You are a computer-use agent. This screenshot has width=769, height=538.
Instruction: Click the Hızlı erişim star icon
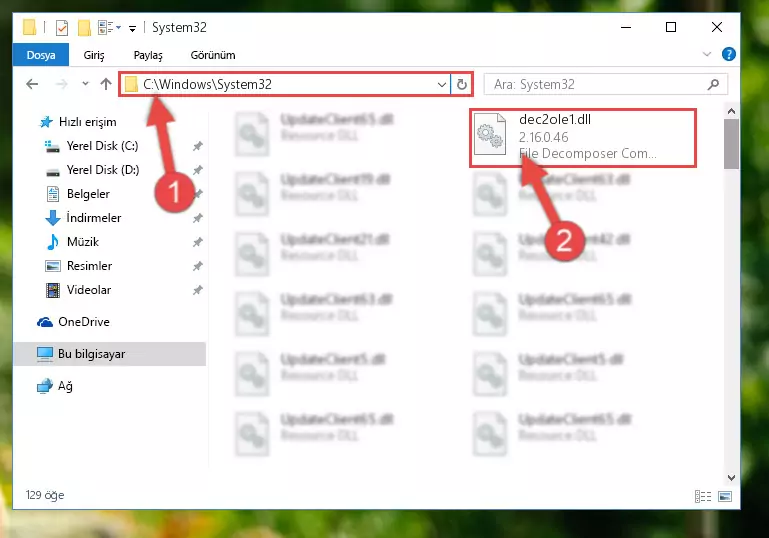46,122
